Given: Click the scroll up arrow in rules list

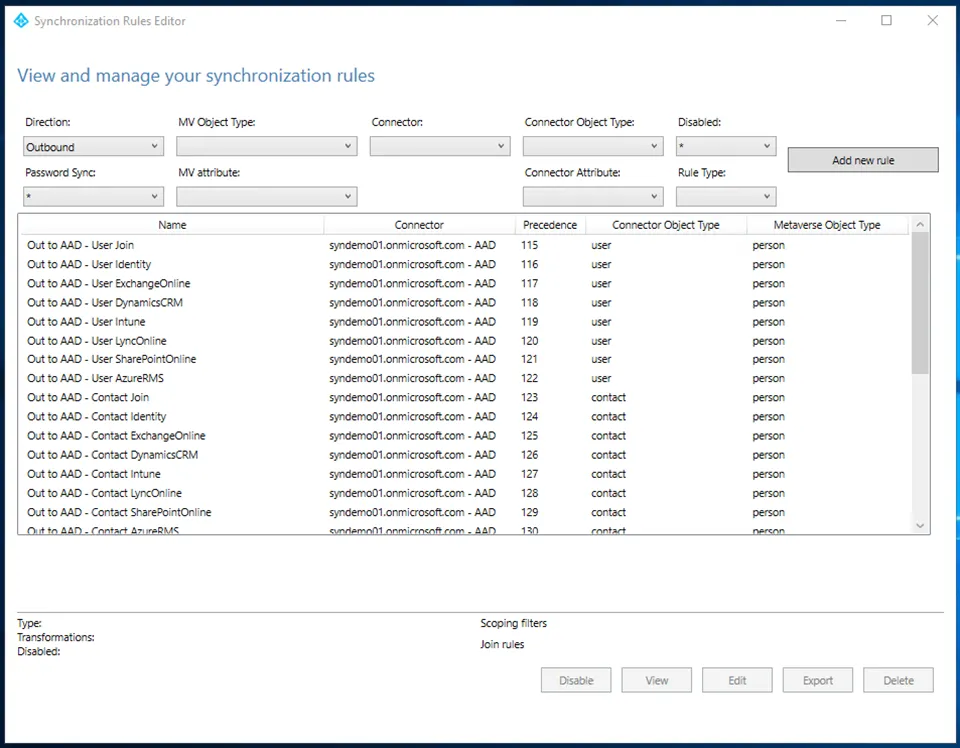Looking at the screenshot, I should [920, 225].
